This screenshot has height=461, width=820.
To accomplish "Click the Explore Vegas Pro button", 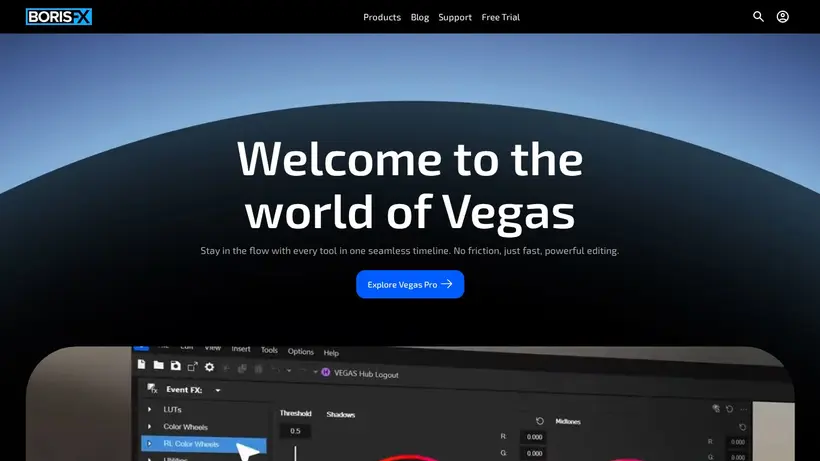I will (410, 284).
